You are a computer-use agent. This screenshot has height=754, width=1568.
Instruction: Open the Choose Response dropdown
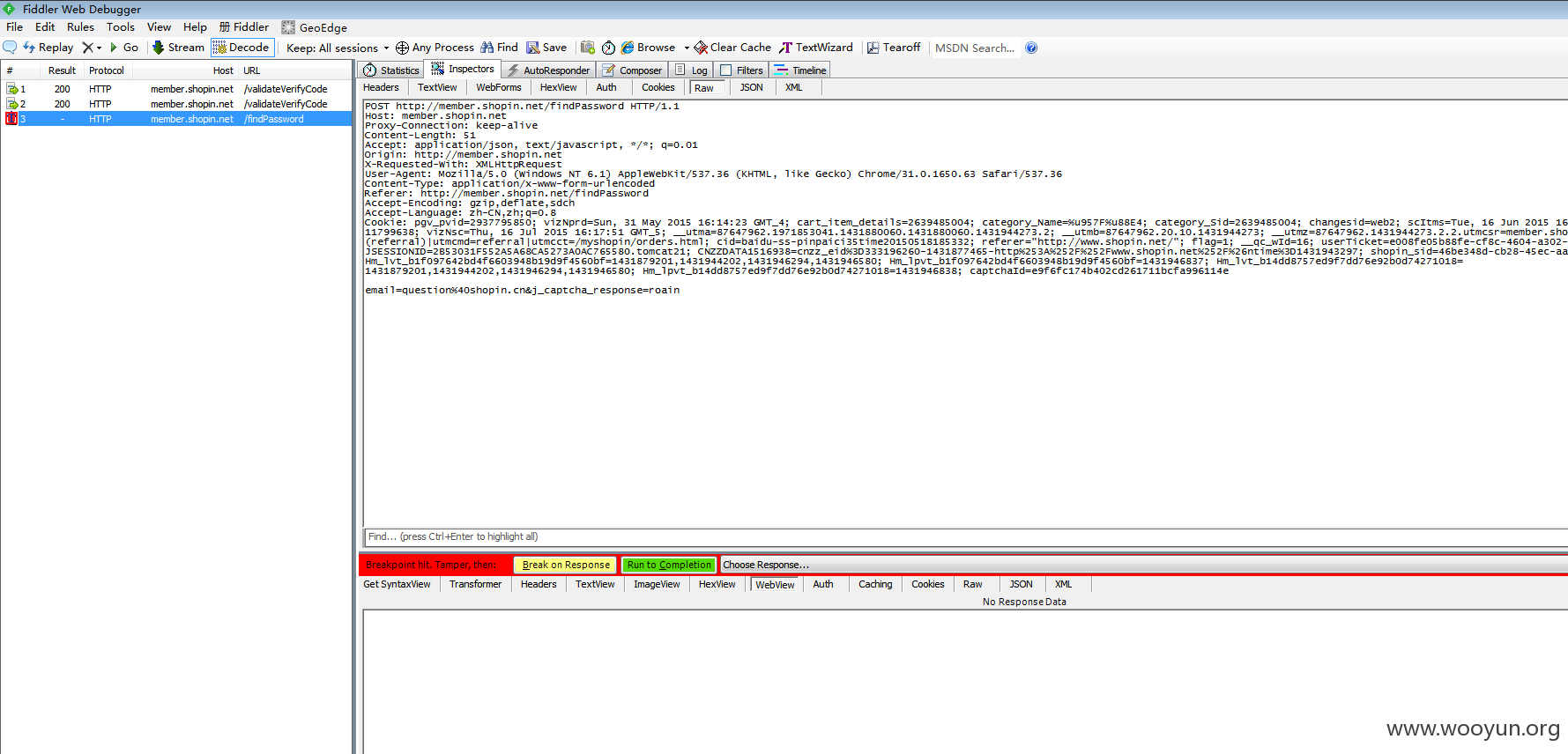tap(1142, 565)
